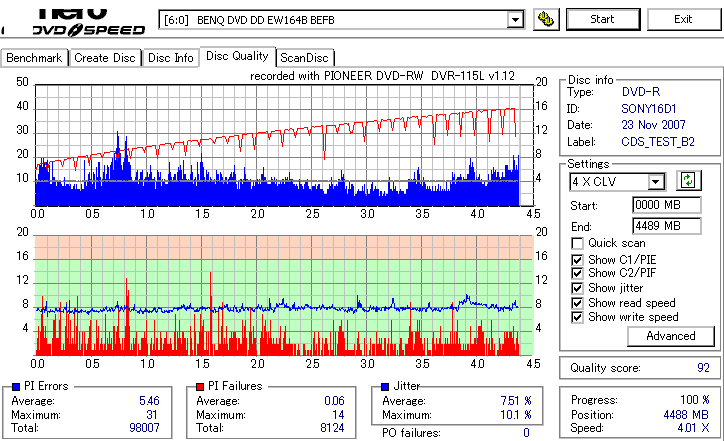Click the disc label CDS_TEST_B2

point(658,142)
